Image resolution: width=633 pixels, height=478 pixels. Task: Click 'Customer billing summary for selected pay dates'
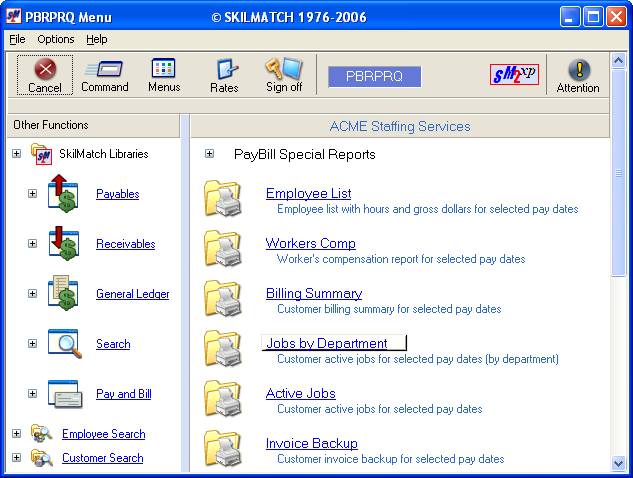[x=389, y=309]
